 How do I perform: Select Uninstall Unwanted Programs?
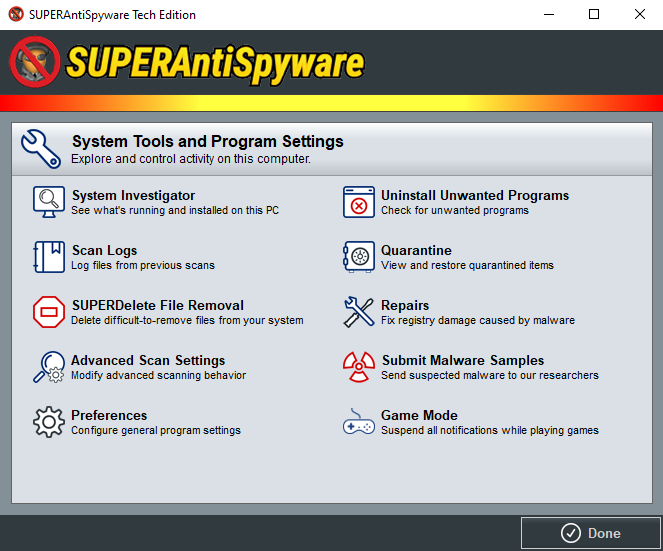(475, 195)
